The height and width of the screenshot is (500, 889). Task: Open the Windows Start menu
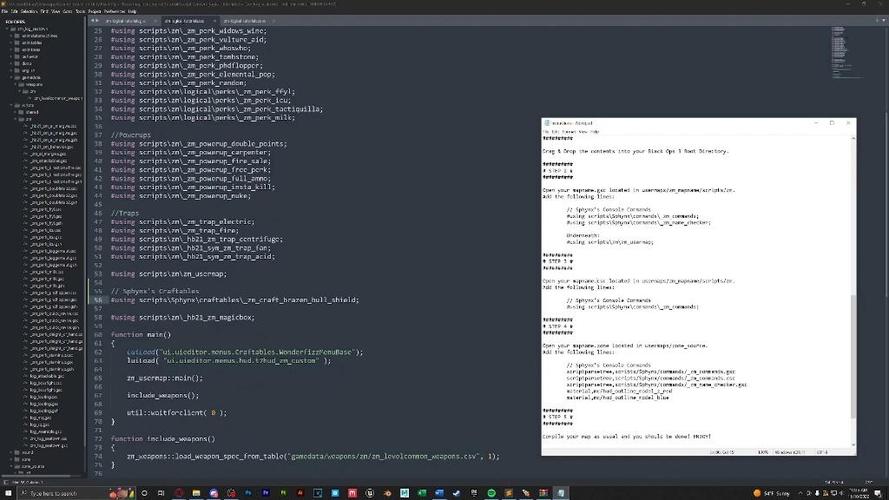[x=8, y=493]
